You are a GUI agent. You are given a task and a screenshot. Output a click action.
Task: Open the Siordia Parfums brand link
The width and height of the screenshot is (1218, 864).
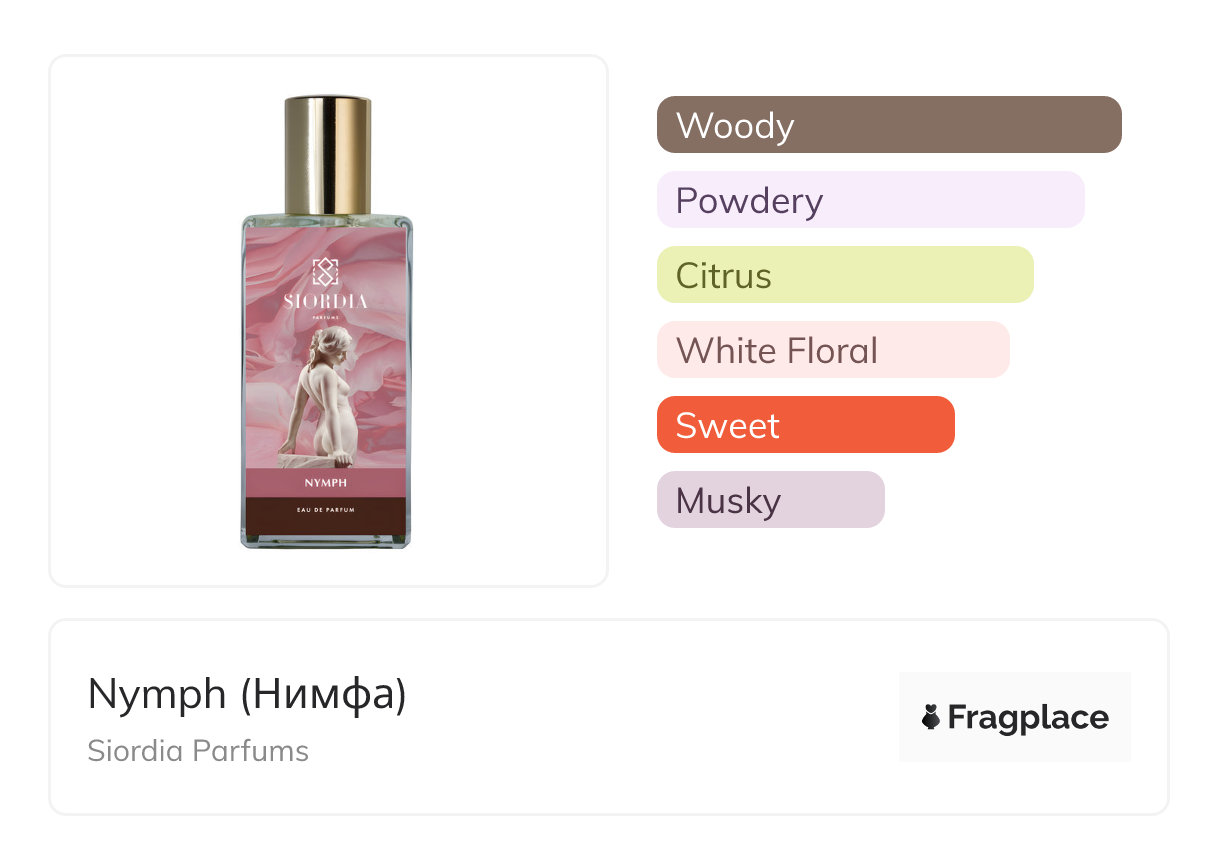(x=198, y=751)
